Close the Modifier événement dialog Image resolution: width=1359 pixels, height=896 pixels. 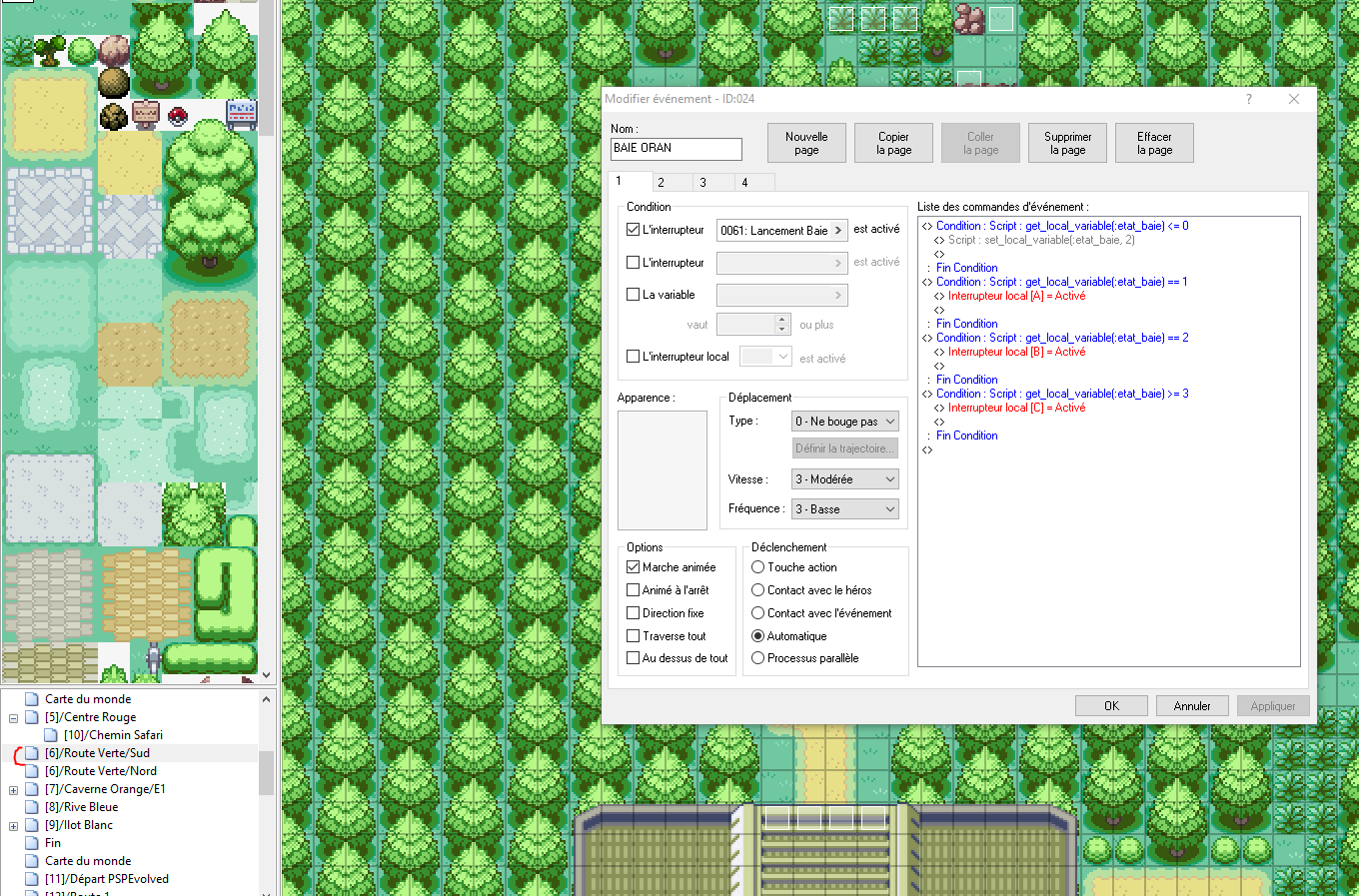tap(1294, 99)
